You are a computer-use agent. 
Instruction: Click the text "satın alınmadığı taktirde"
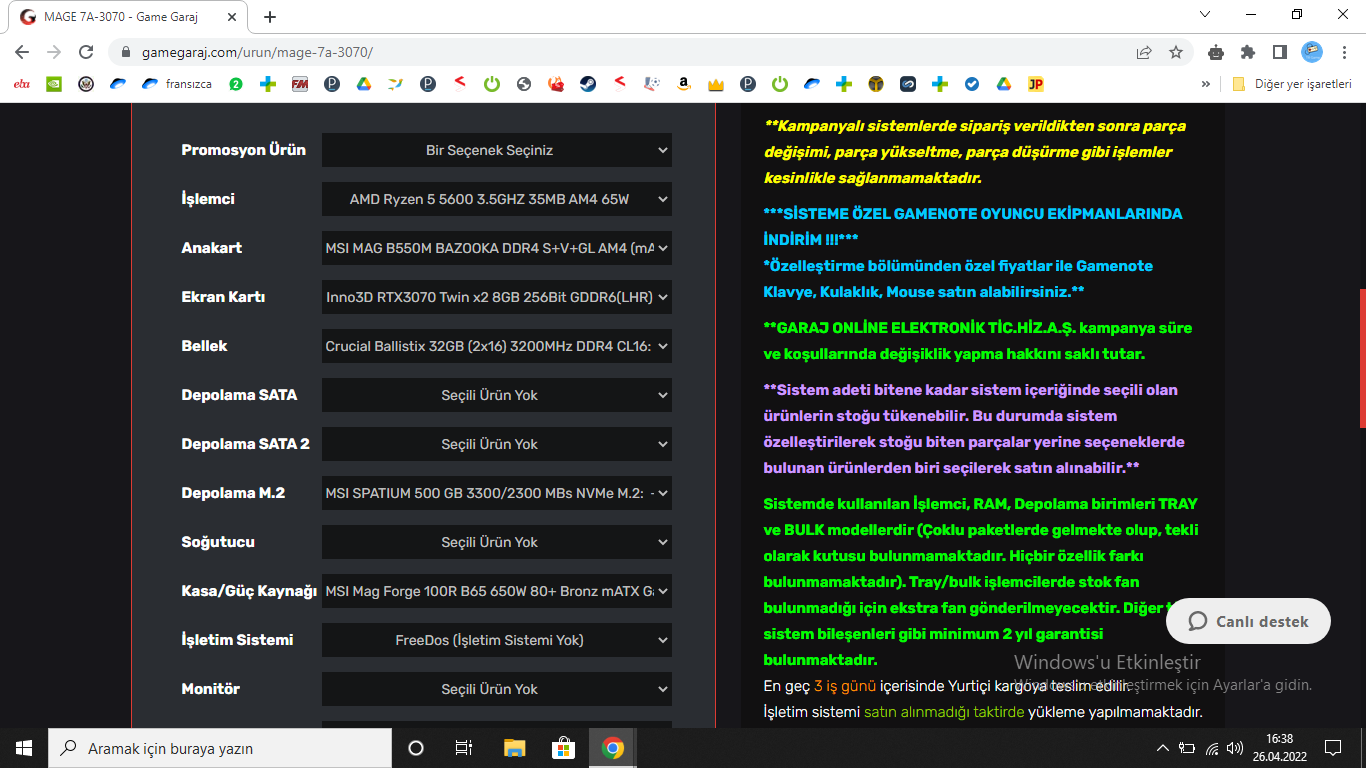coord(944,712)
